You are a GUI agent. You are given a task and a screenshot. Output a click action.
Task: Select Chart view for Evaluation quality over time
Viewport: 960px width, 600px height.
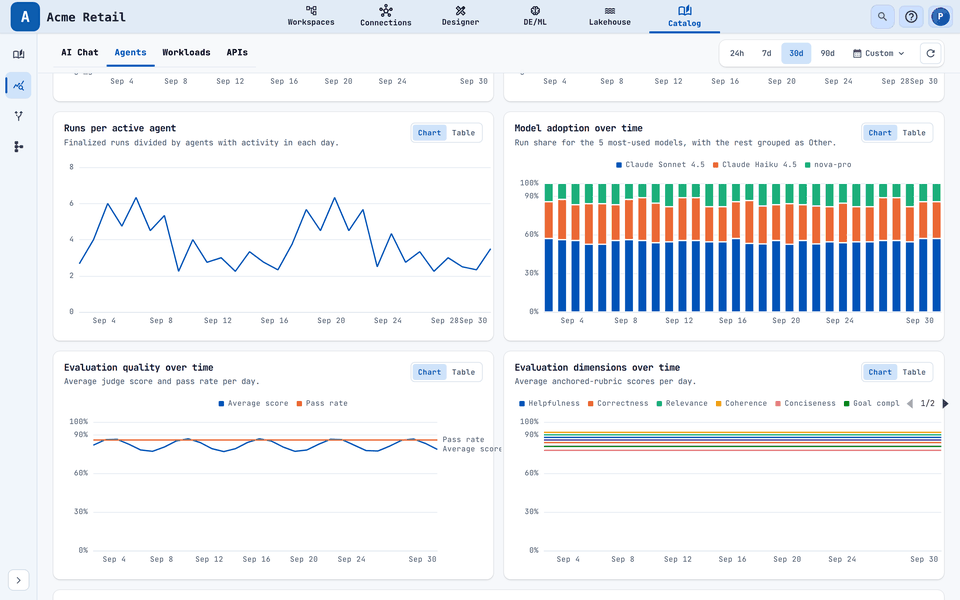(x=429, y=372)
